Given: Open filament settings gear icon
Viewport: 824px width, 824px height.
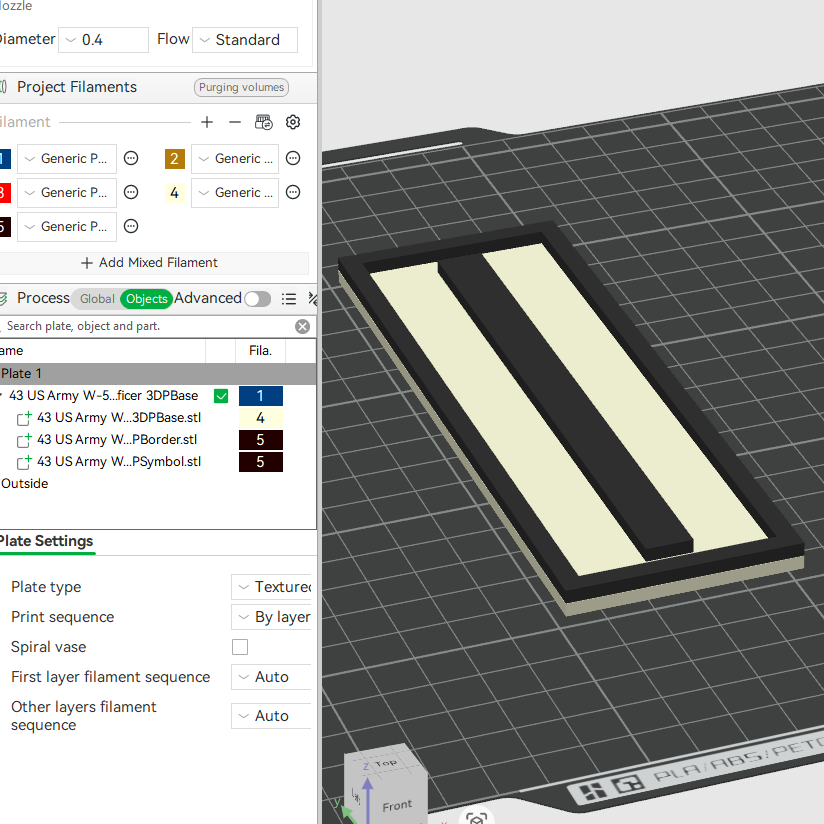Looking at the screenshot, I should click(293, 122).
